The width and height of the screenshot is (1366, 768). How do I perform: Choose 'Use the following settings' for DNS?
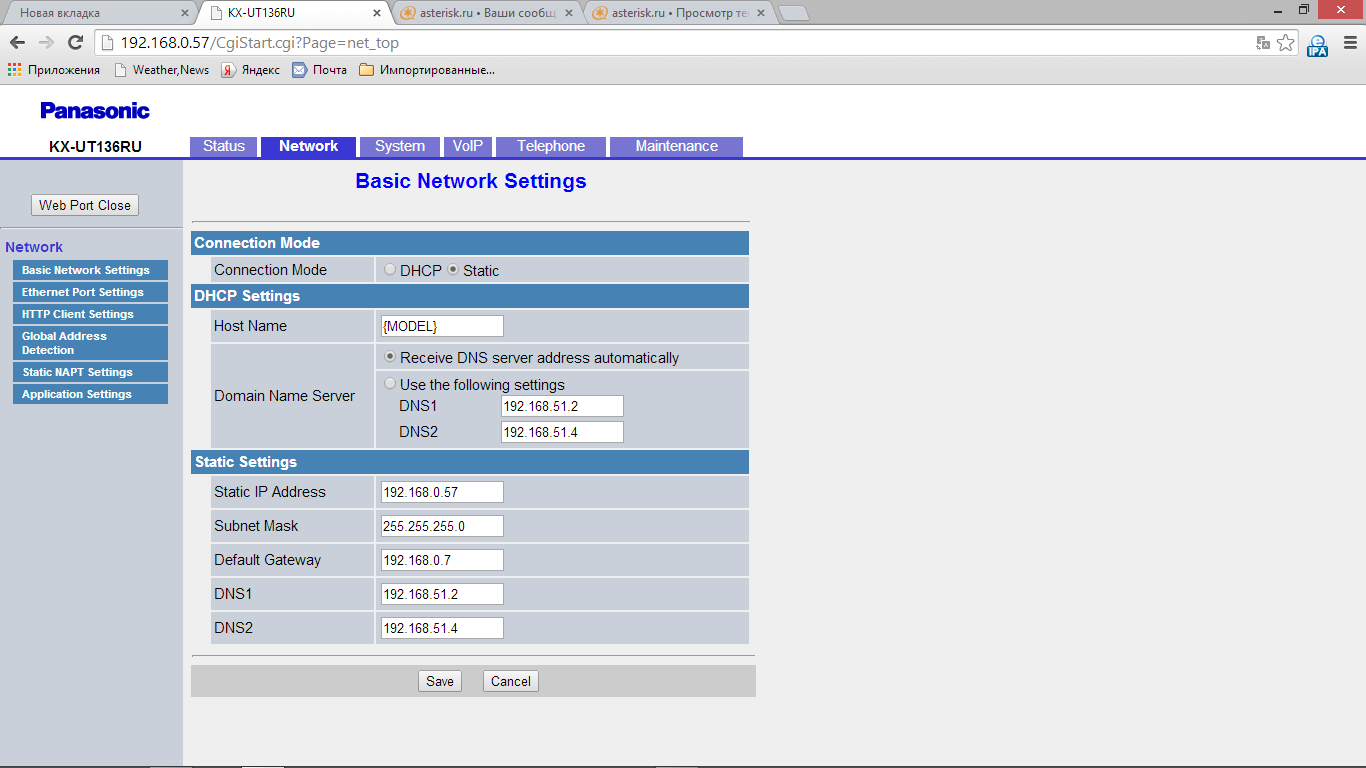[390, 384]
